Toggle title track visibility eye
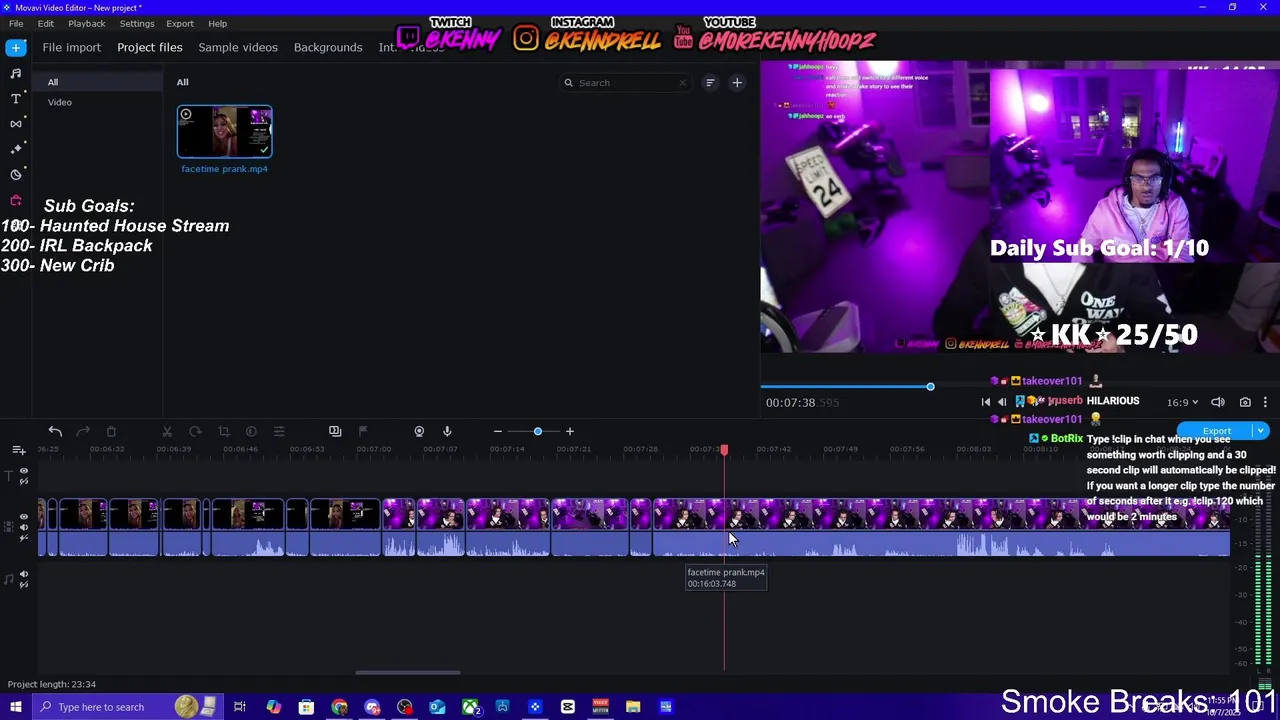1280x720 pixels. (24, 470)
